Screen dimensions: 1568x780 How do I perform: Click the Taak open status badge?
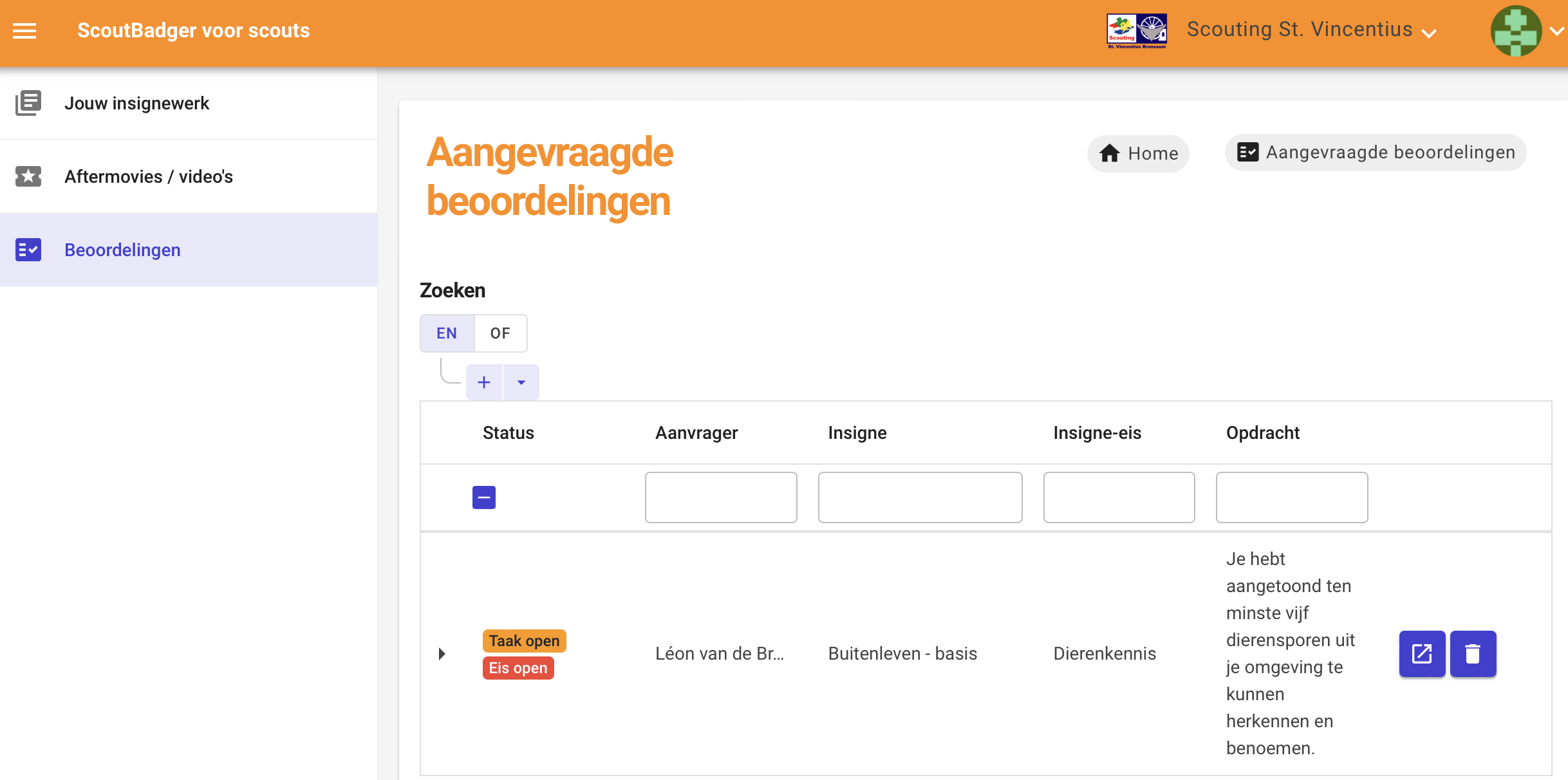tap(524, 641)
